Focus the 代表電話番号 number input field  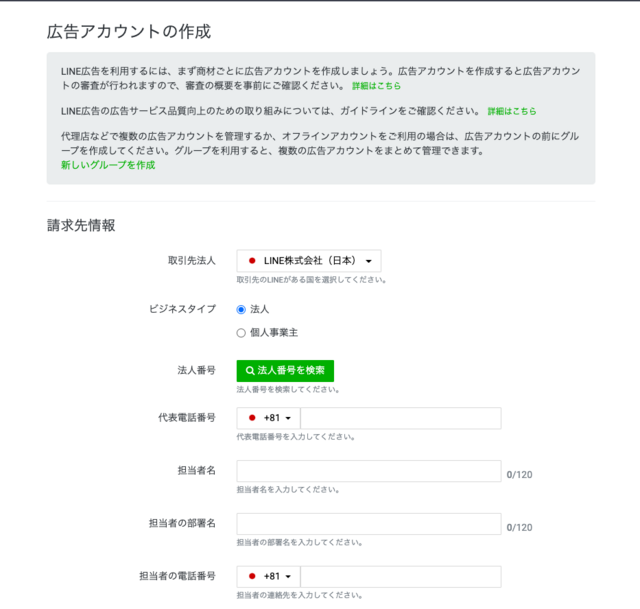[401, 418]
